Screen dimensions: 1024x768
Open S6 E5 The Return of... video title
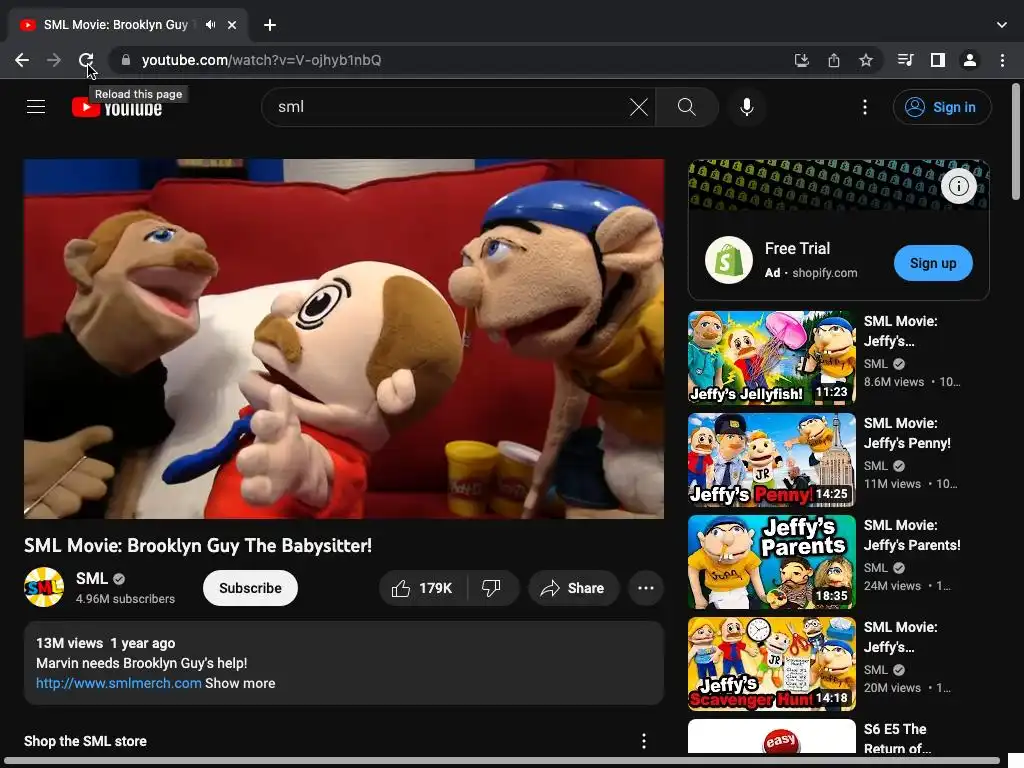tap(897, 739)
